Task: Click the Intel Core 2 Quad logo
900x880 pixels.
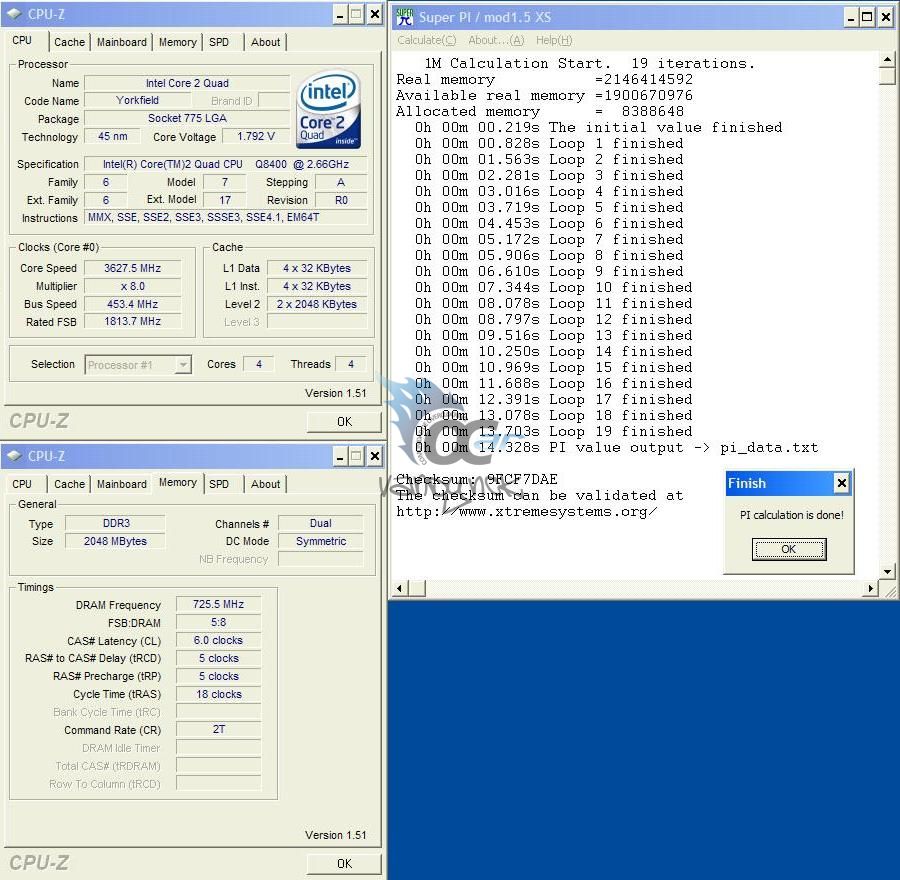Action: tap(328, 110)
